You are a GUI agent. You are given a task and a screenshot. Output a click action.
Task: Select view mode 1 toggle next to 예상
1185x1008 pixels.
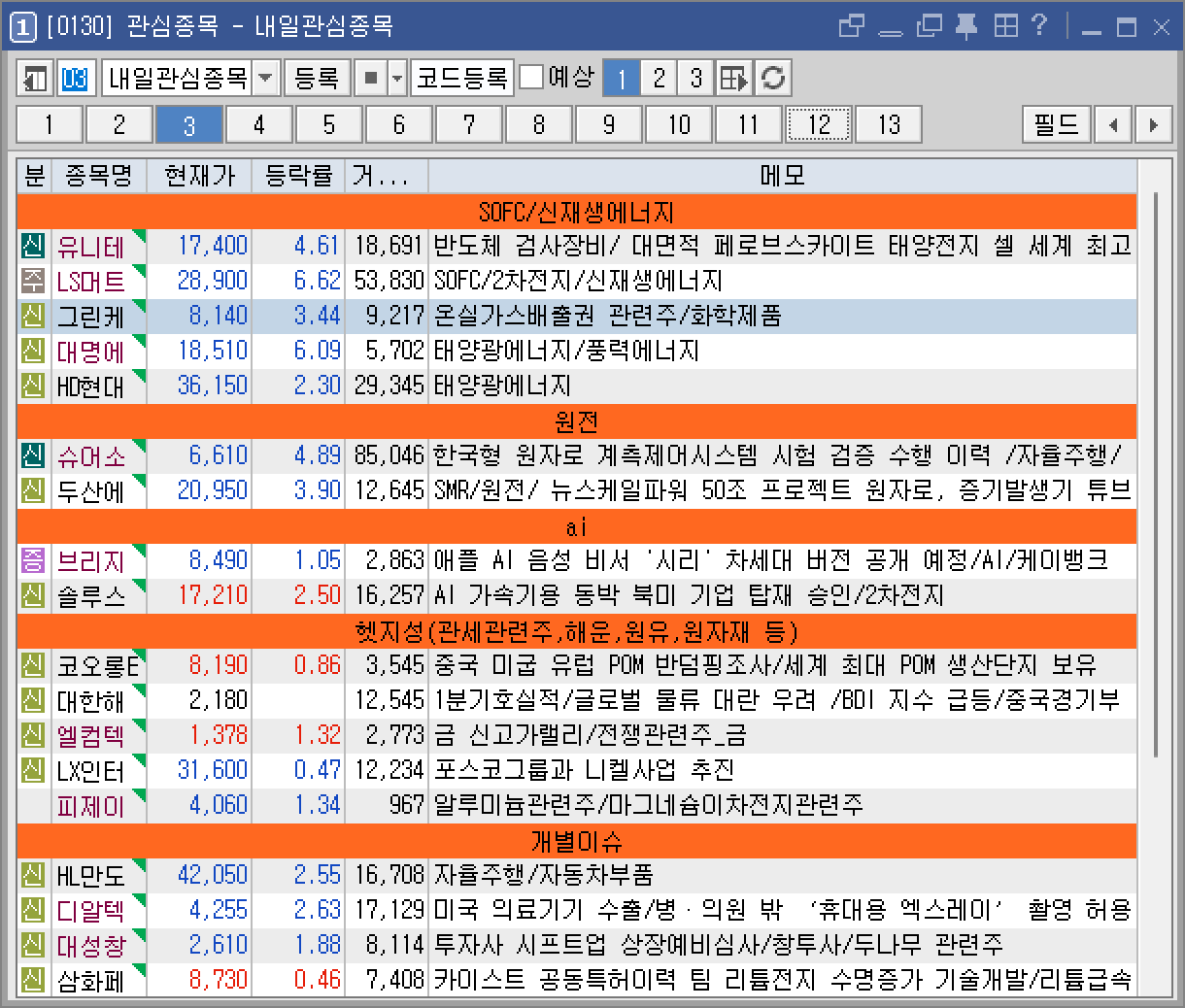click(x=622, y=78)
